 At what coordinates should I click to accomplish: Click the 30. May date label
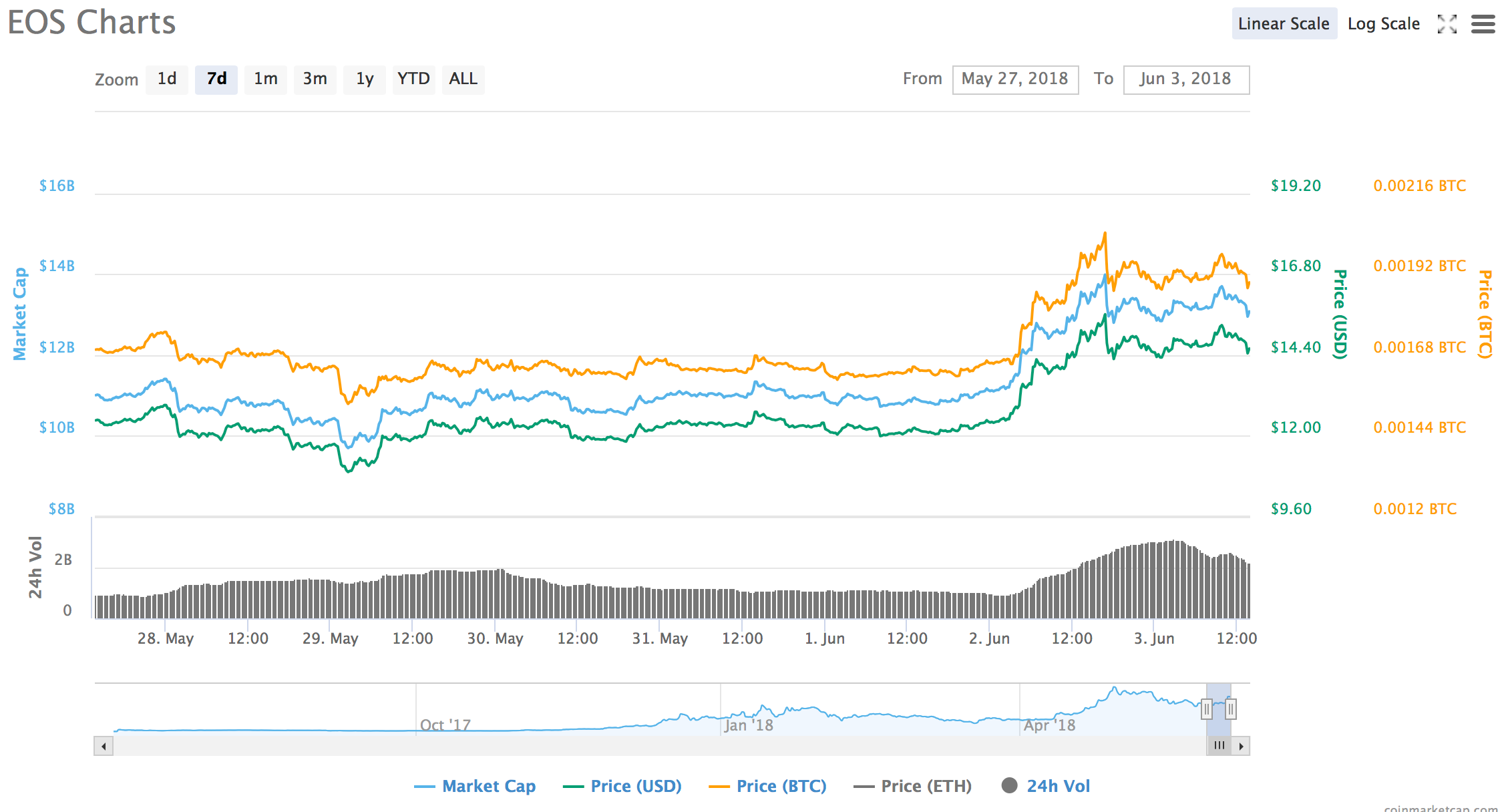click(x=495, y=638)
